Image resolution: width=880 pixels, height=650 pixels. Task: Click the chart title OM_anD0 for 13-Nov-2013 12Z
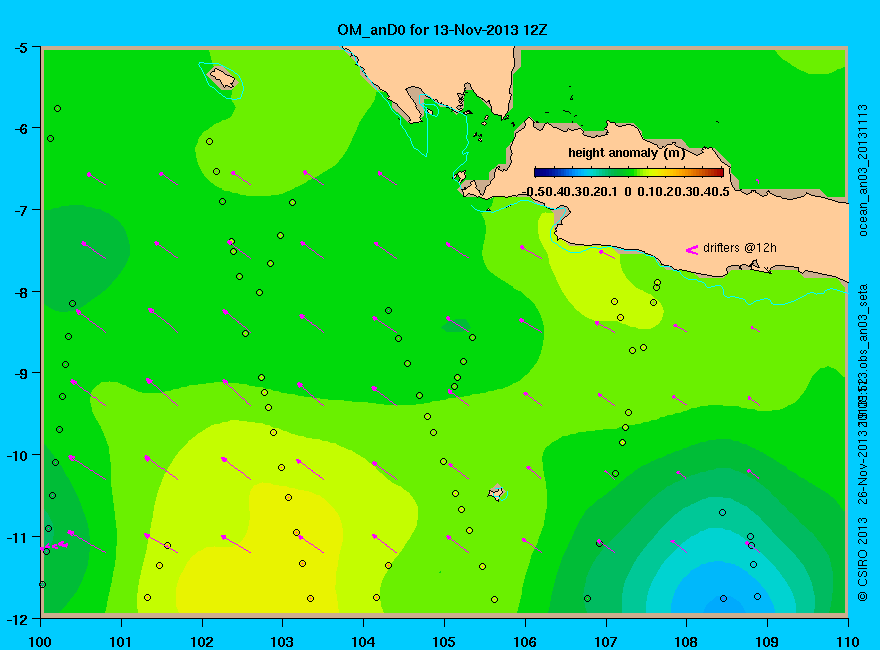tap(442, 30)
